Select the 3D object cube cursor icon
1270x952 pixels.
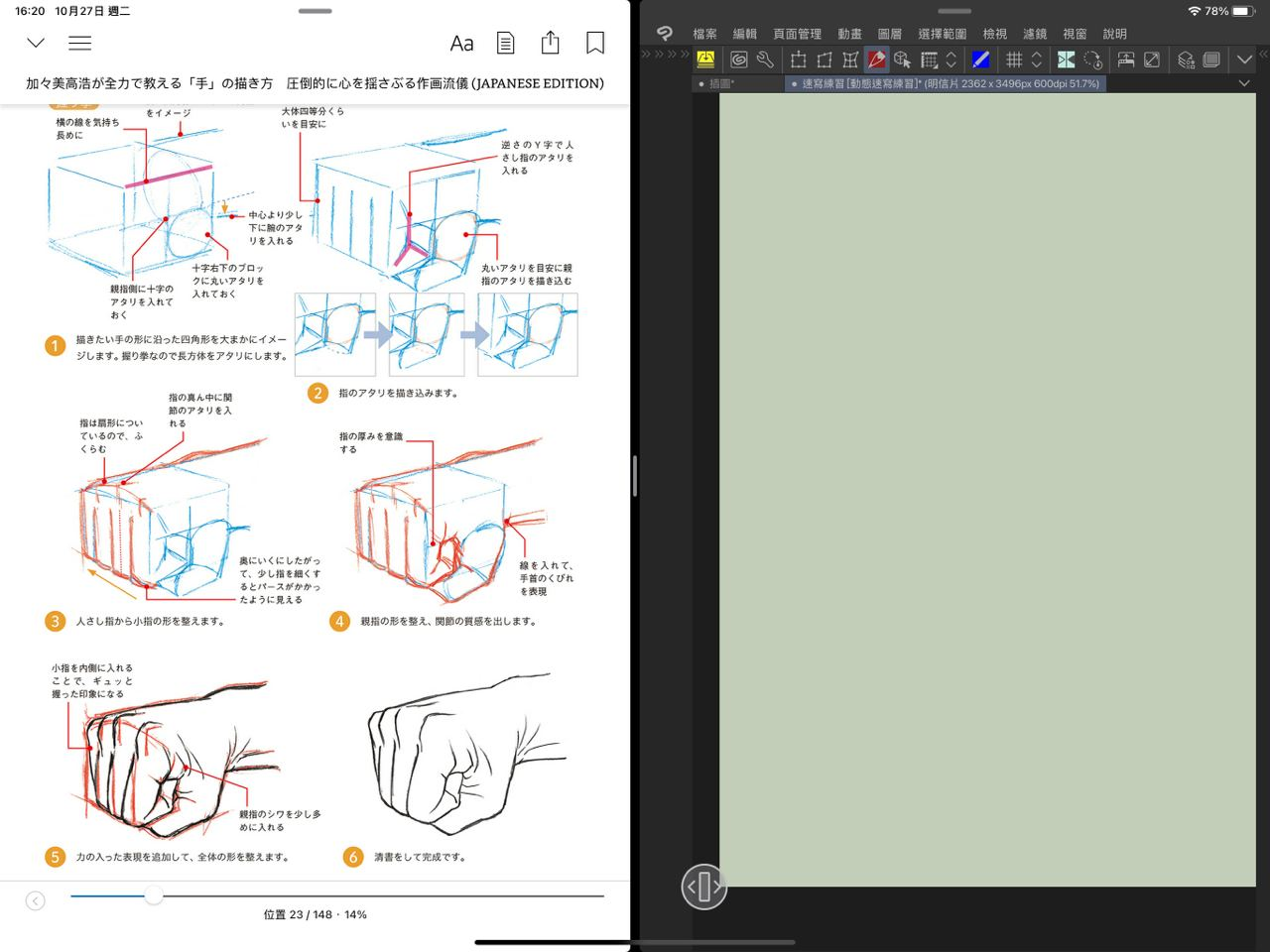click(902, 59)
